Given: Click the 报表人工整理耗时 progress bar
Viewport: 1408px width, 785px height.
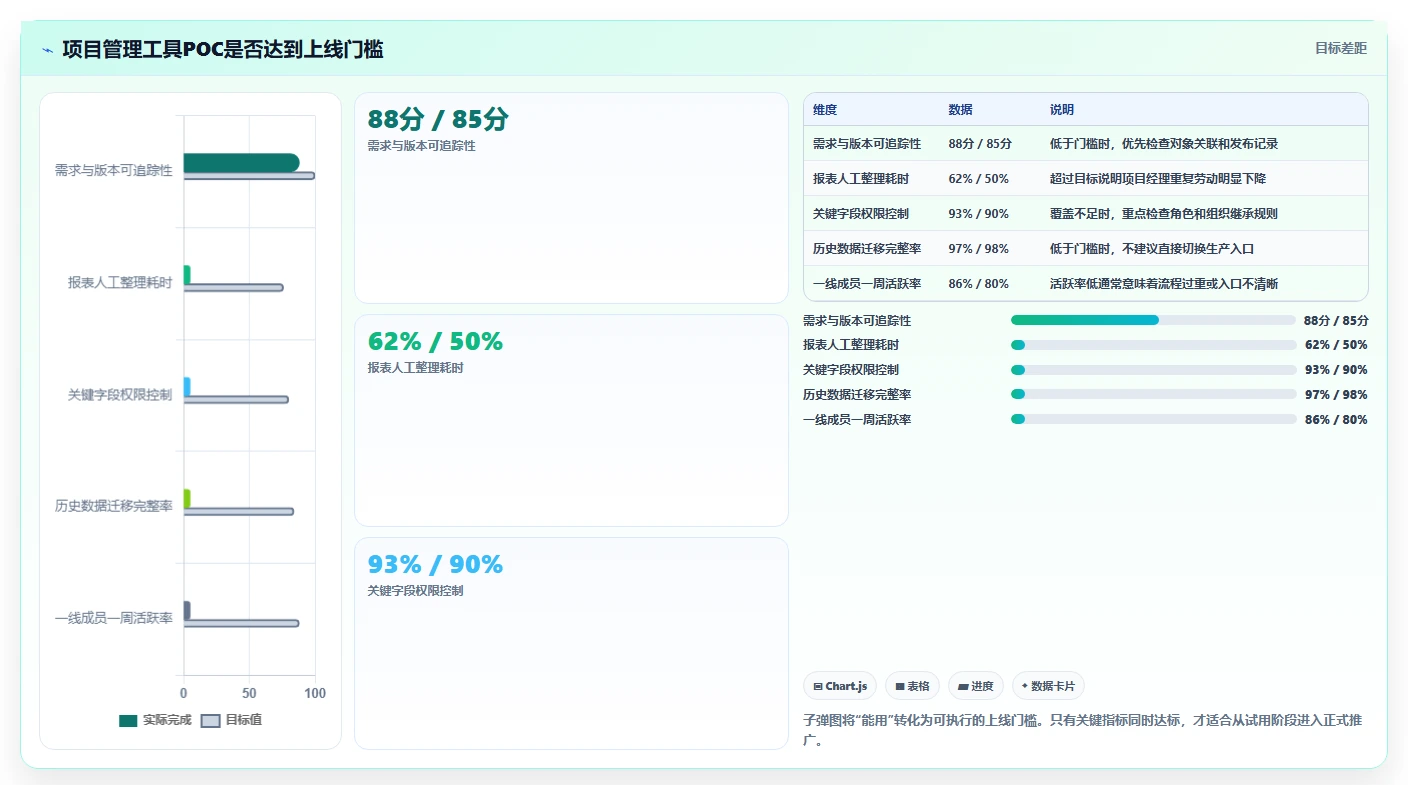Looking at the screenshot, I should click(x=1153, y=345).
